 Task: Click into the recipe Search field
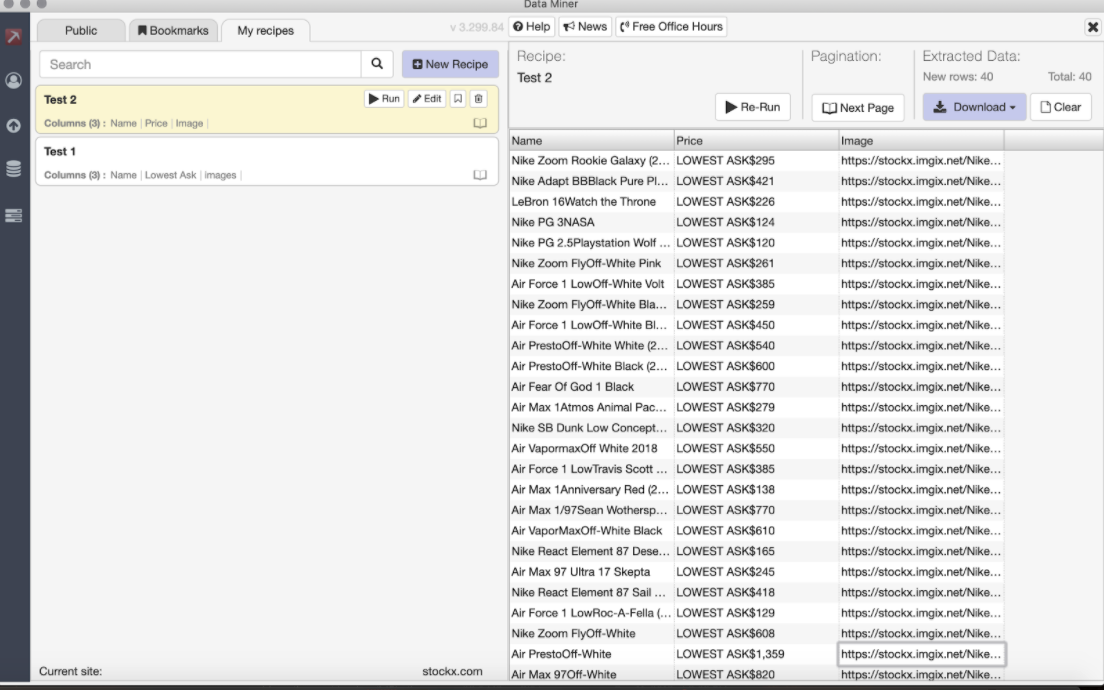(x=200, y=64)
